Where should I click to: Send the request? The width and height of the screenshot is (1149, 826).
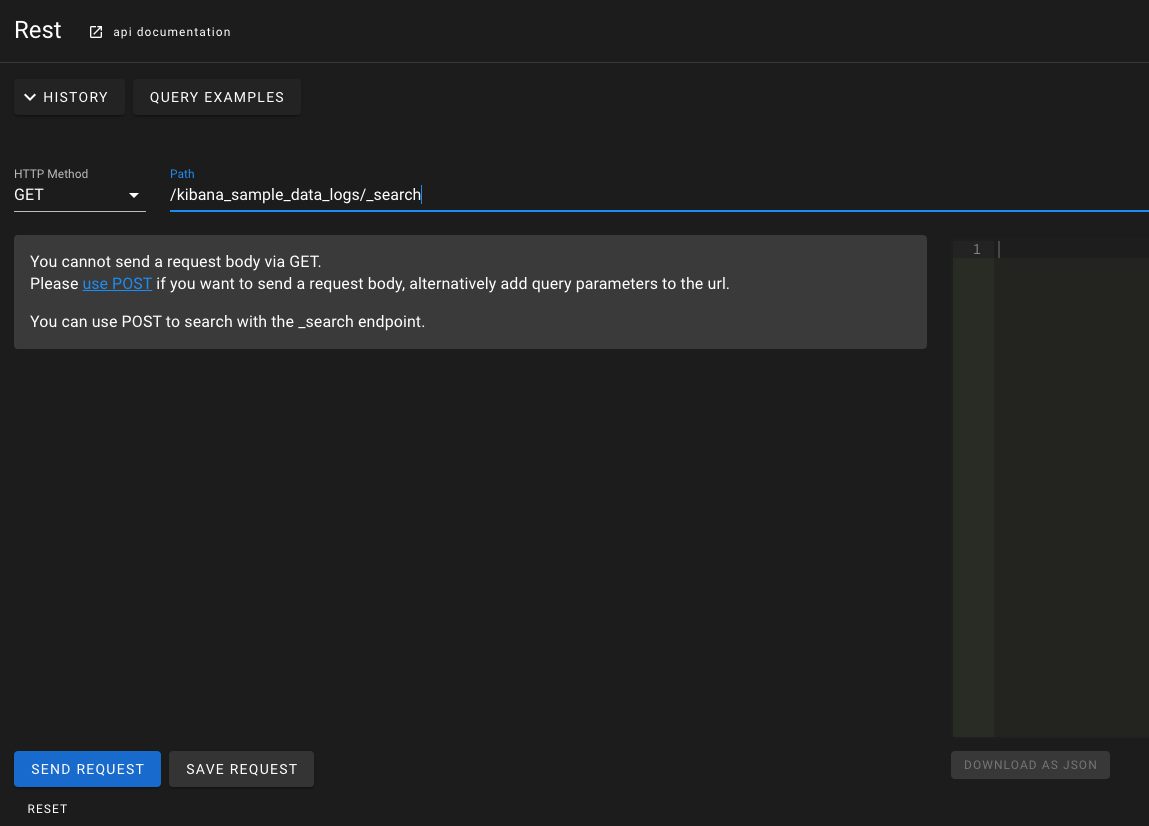(87, 769)
